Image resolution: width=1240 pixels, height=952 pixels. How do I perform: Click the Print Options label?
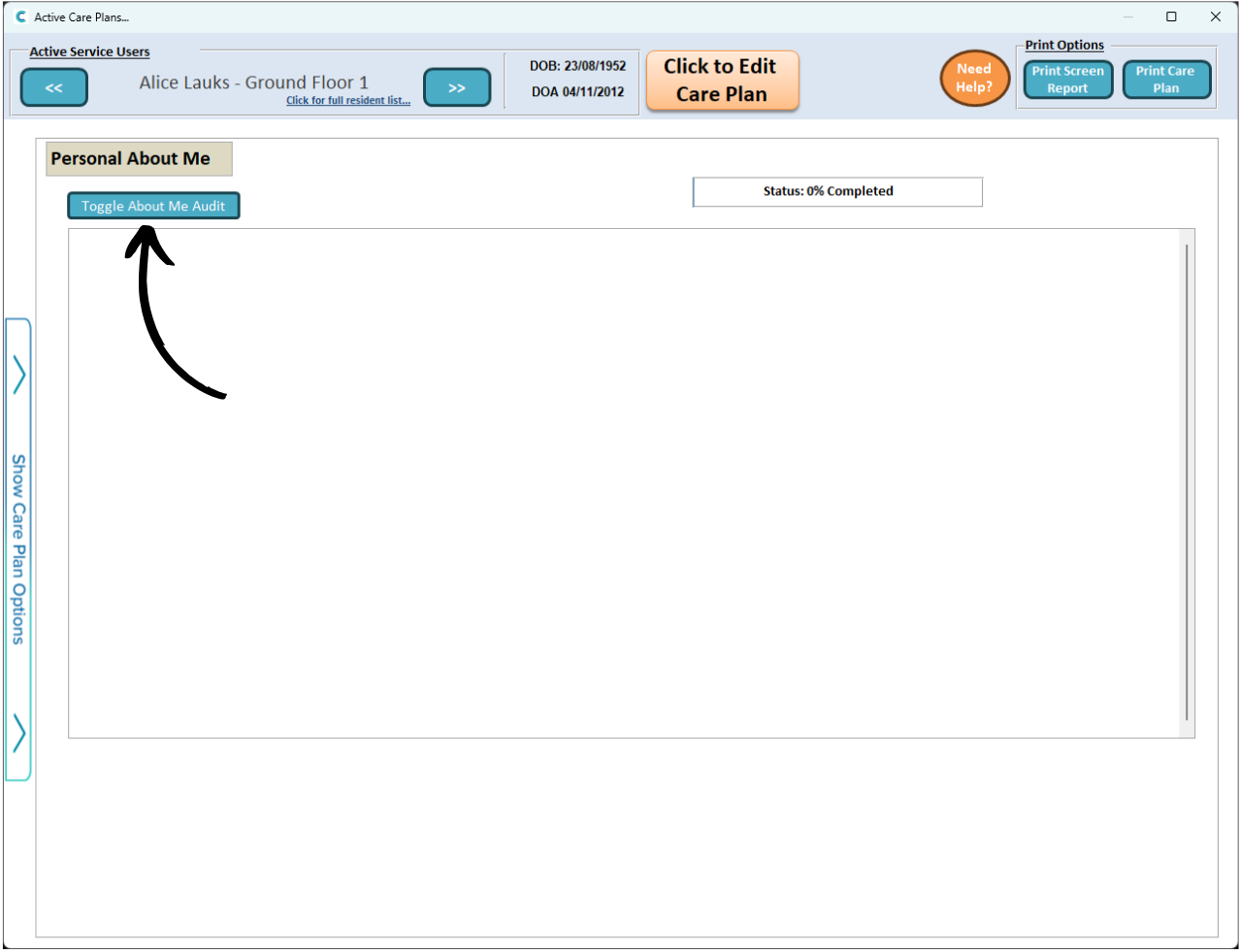[1064, 46]
